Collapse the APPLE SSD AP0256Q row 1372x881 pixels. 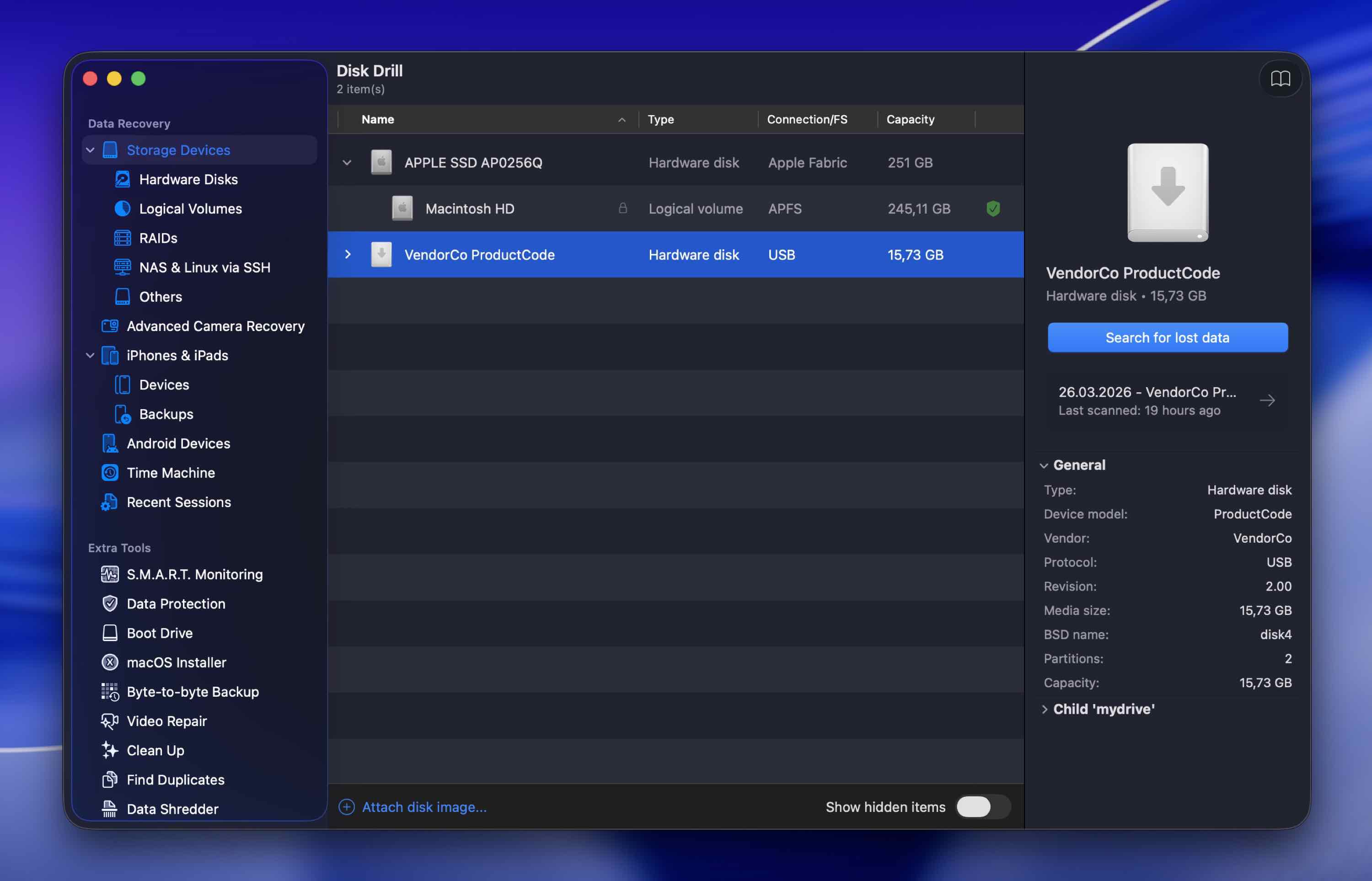(347, 162)
